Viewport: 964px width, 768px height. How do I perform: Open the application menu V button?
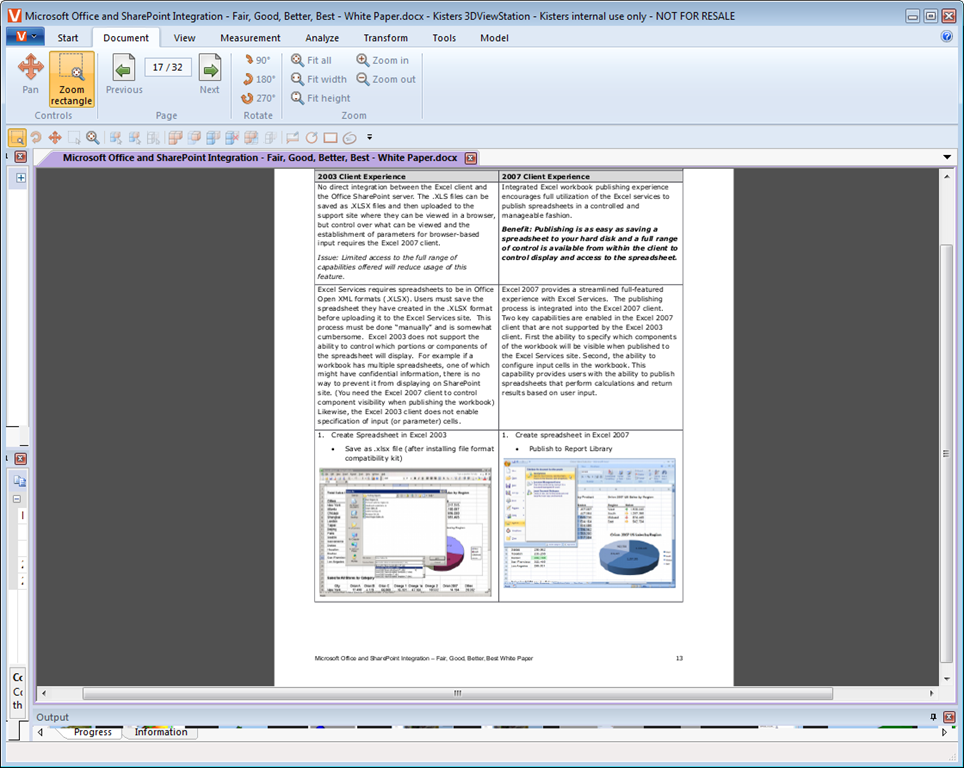tap(25, 37)
